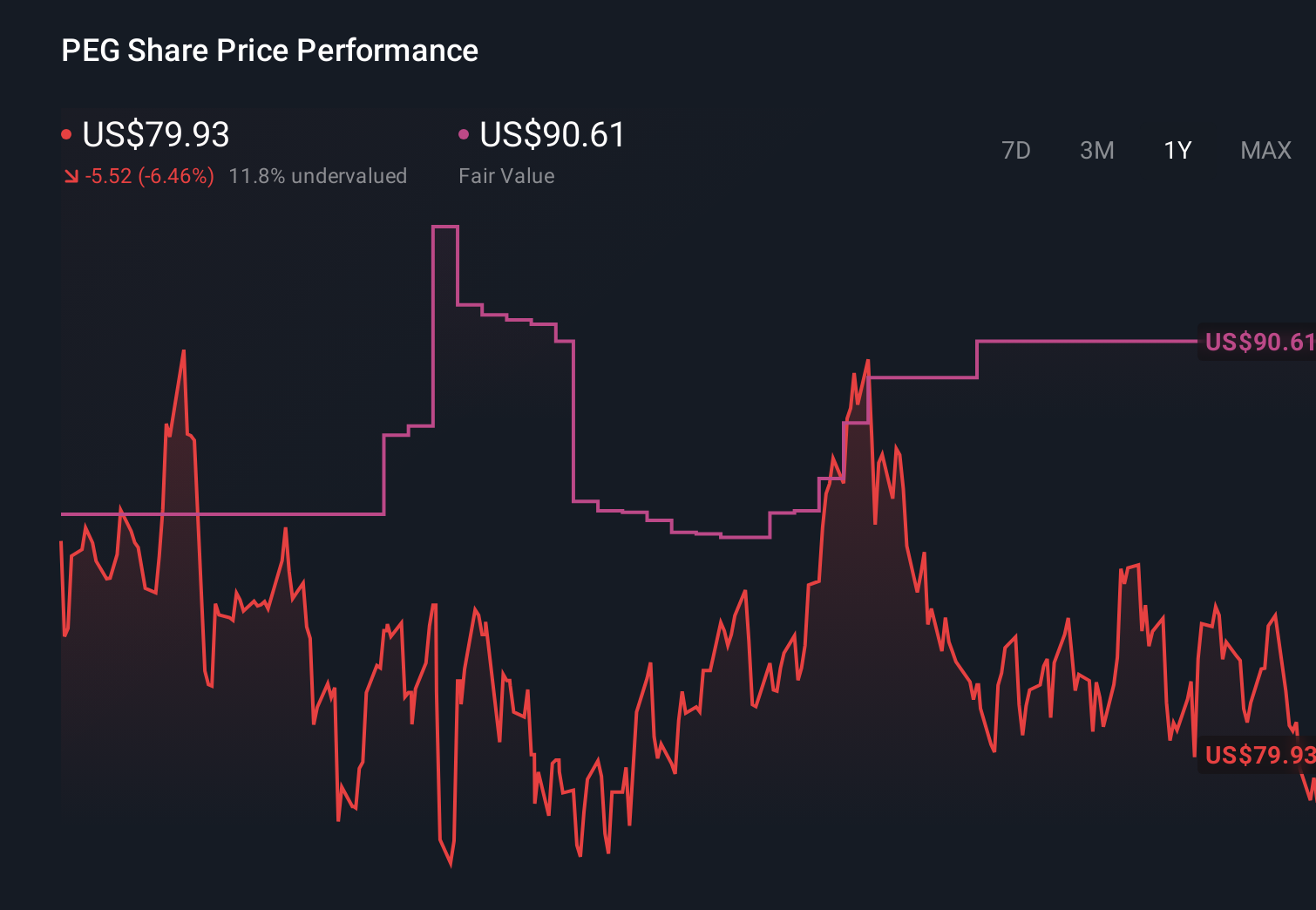1316x910 pixels.
Task: Click the Fair Value subtitle text
Action: tap(506, 175)
